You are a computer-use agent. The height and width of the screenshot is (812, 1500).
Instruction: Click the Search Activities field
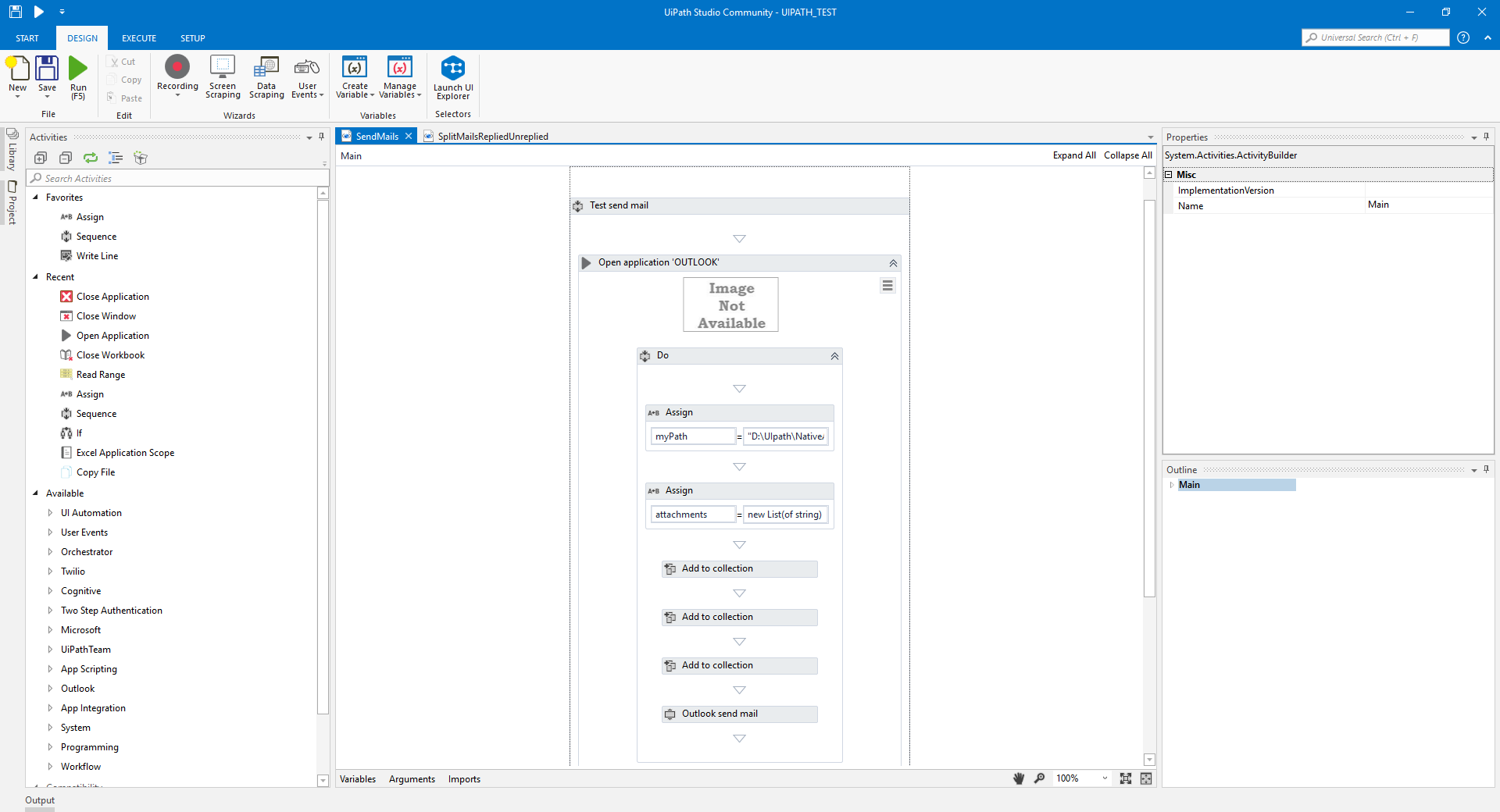[x=179, y=179]
